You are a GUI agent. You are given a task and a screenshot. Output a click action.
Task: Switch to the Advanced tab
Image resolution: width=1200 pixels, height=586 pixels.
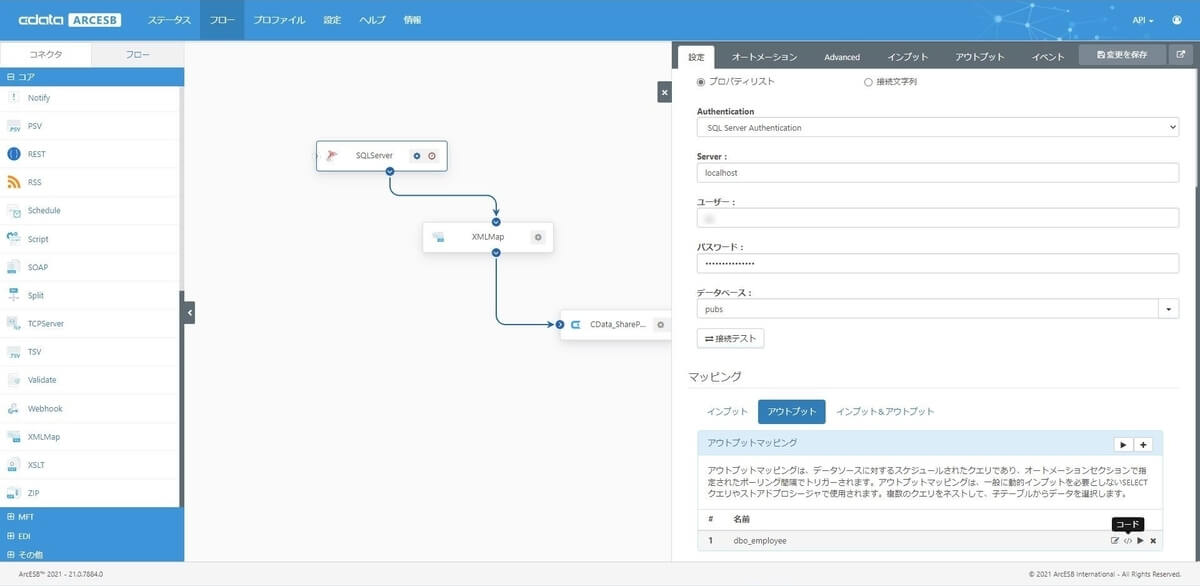click(x=842, y=57)
